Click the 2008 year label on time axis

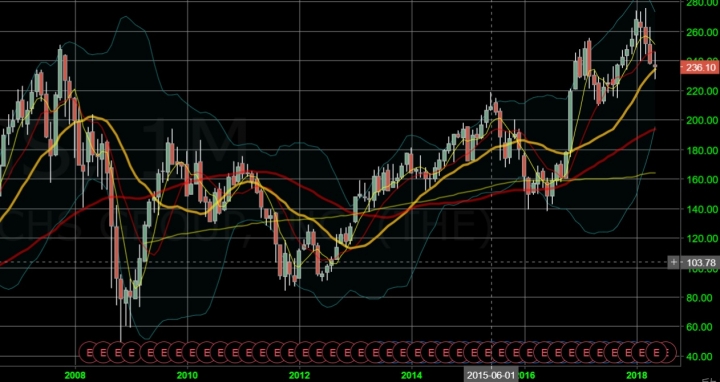coord(74,375)
